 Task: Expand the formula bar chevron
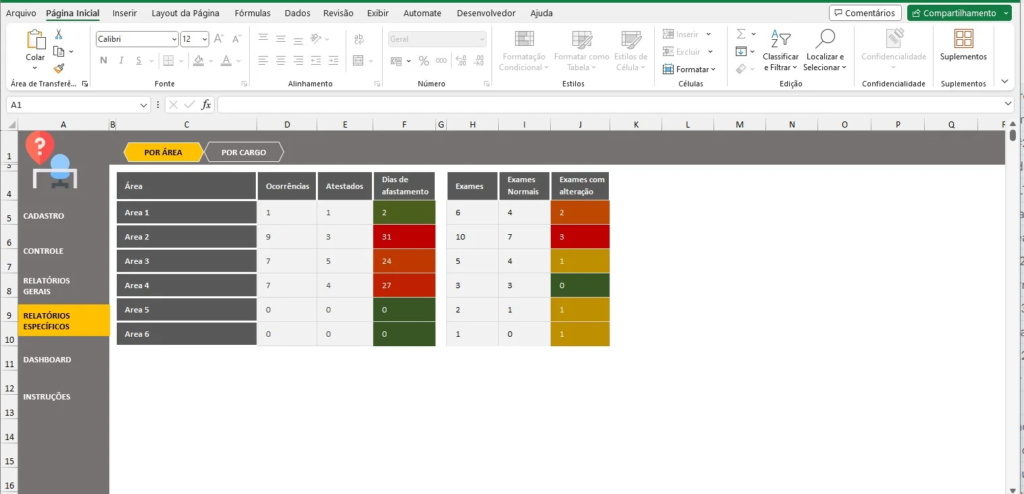(x=1007, y=104)
